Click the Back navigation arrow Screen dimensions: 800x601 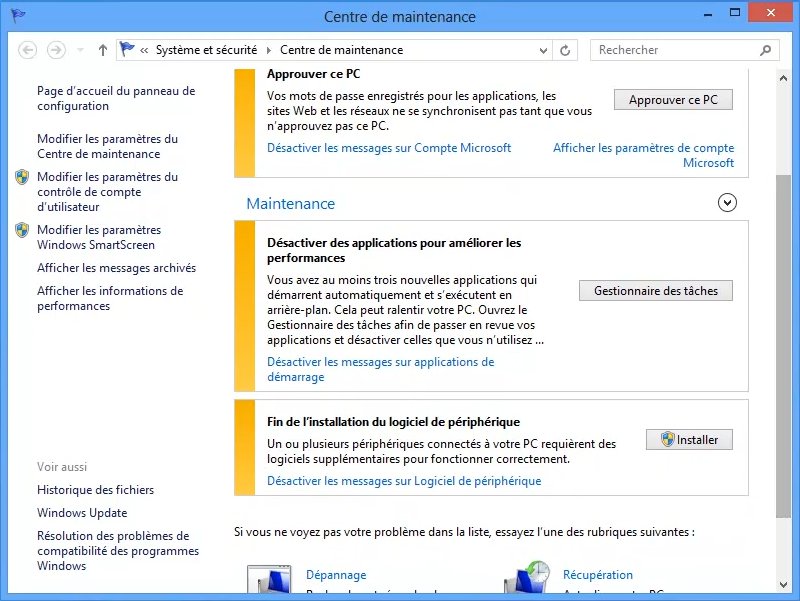point(28,50)
